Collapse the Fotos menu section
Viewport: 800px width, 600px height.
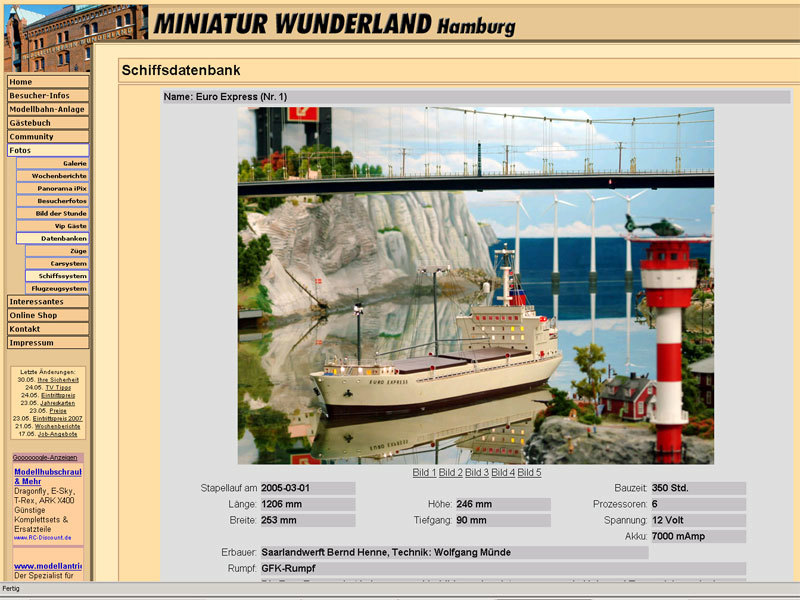tap(48, 151)
